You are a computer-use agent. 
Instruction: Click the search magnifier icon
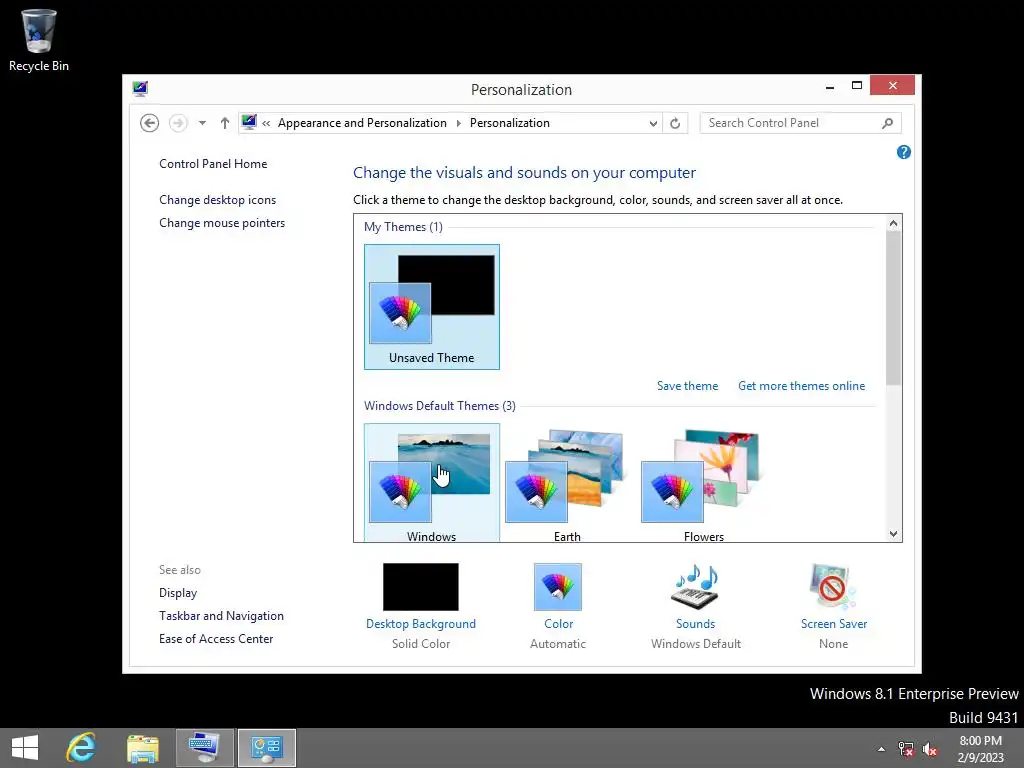(888, 123)
